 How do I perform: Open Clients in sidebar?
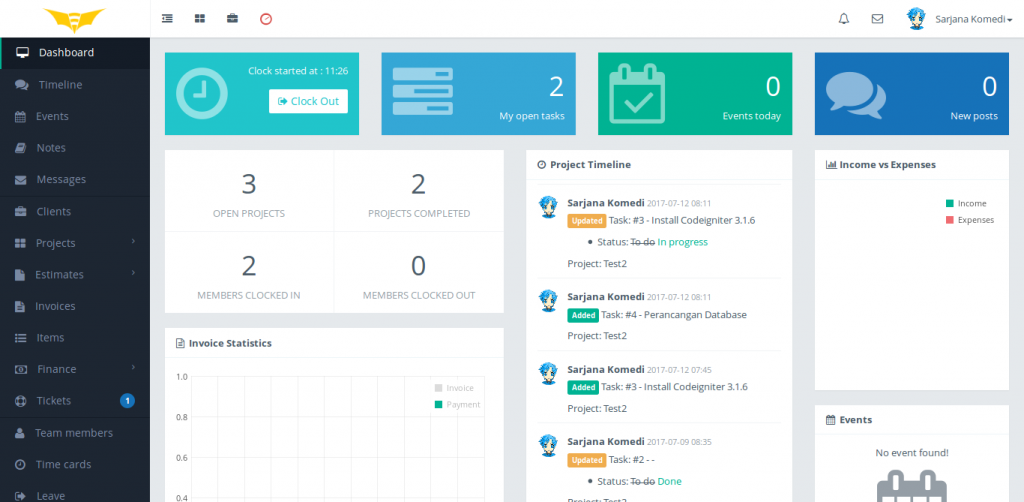pyautogui.click(x=75, y=212)
